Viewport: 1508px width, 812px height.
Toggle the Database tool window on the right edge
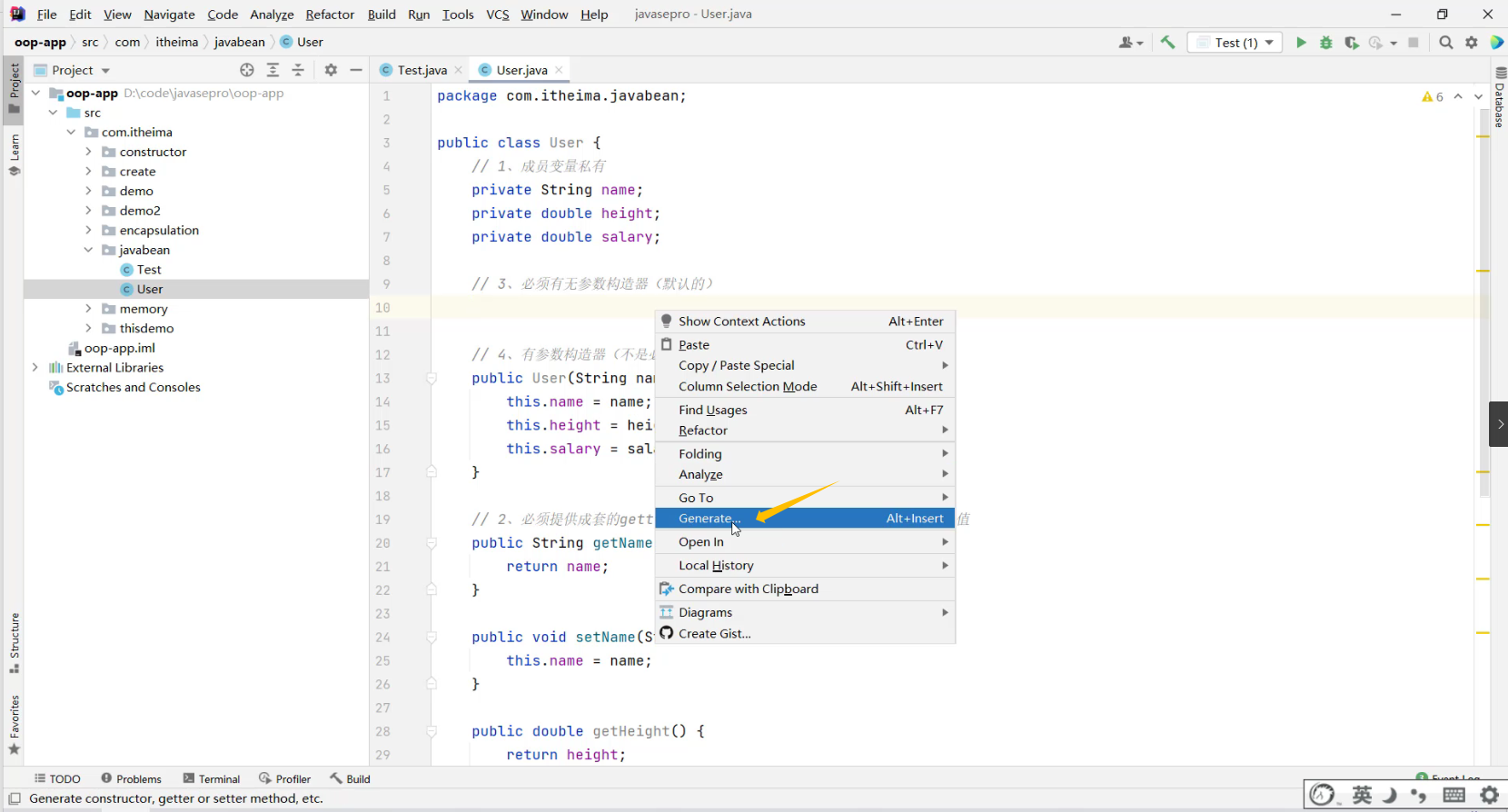[1499, 98]
